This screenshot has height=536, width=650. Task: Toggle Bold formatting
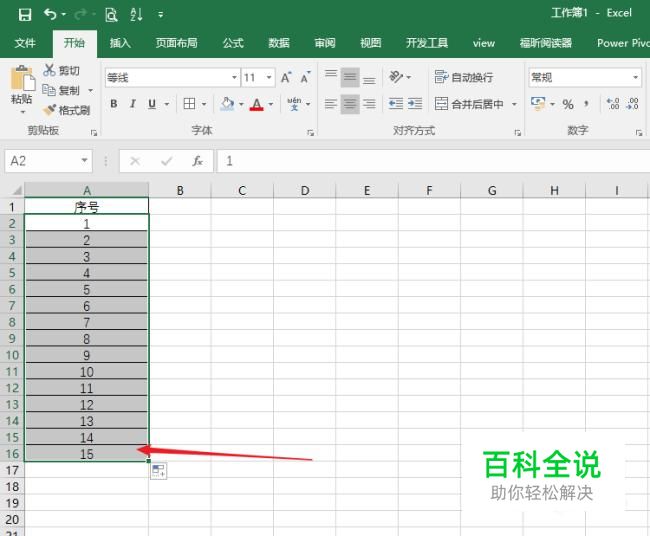[x=114, y=104]
